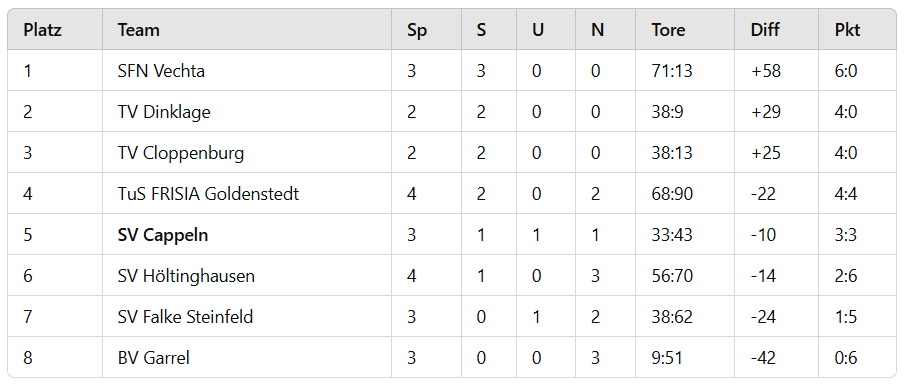Click the SV Falke Steinfeld team name
The width and height of the screenshot is (906, 388).
[x=185, y=317]
